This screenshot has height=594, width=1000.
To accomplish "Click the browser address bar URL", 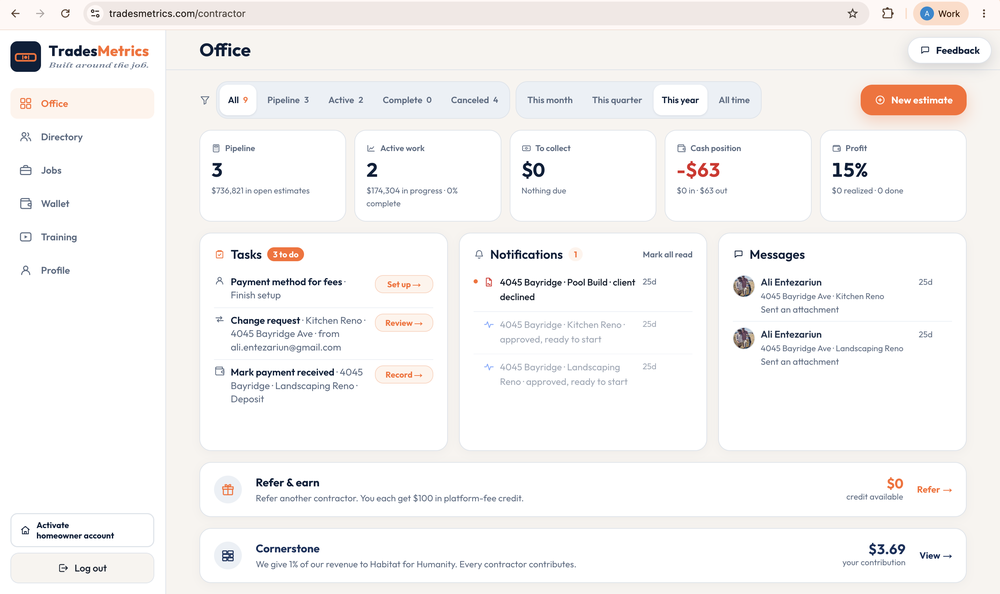I will click(x=177, y=13).
